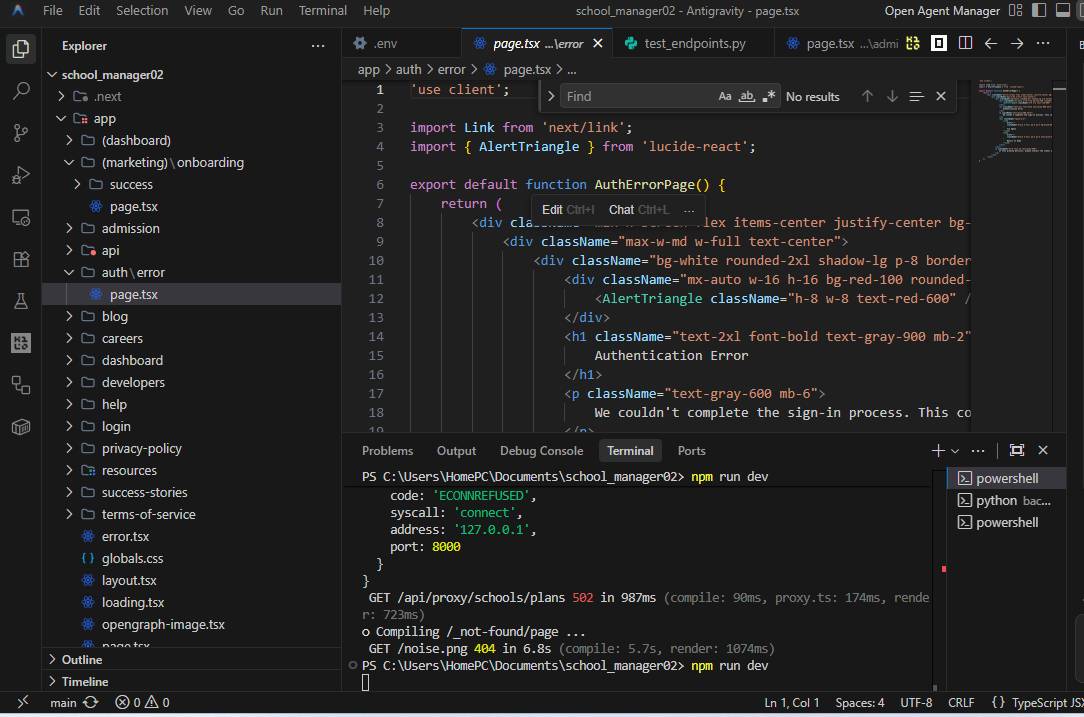Open the Search view in activity bar
Image resolution: width=1084 pixels, height=717 pixels.
pos(21,91)
